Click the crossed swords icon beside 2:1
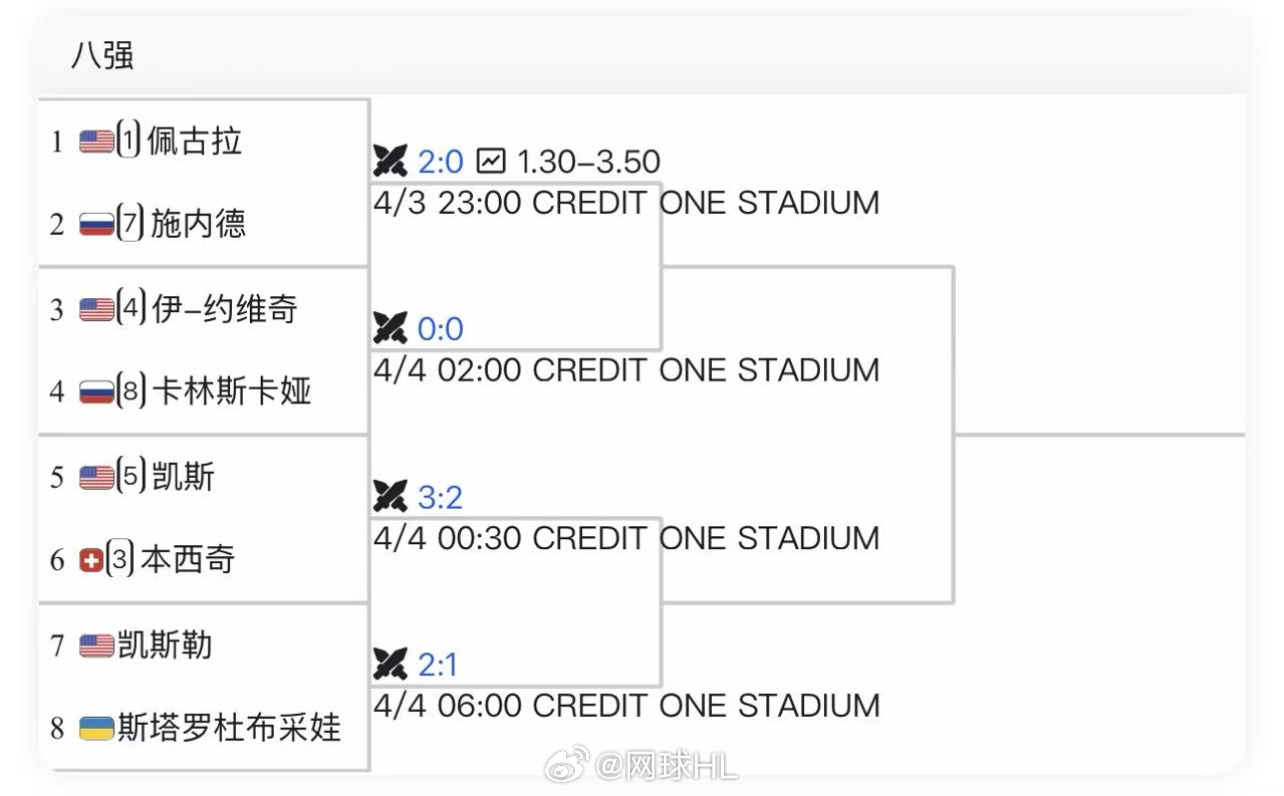The image size is (1284, 796). (392, 663)
